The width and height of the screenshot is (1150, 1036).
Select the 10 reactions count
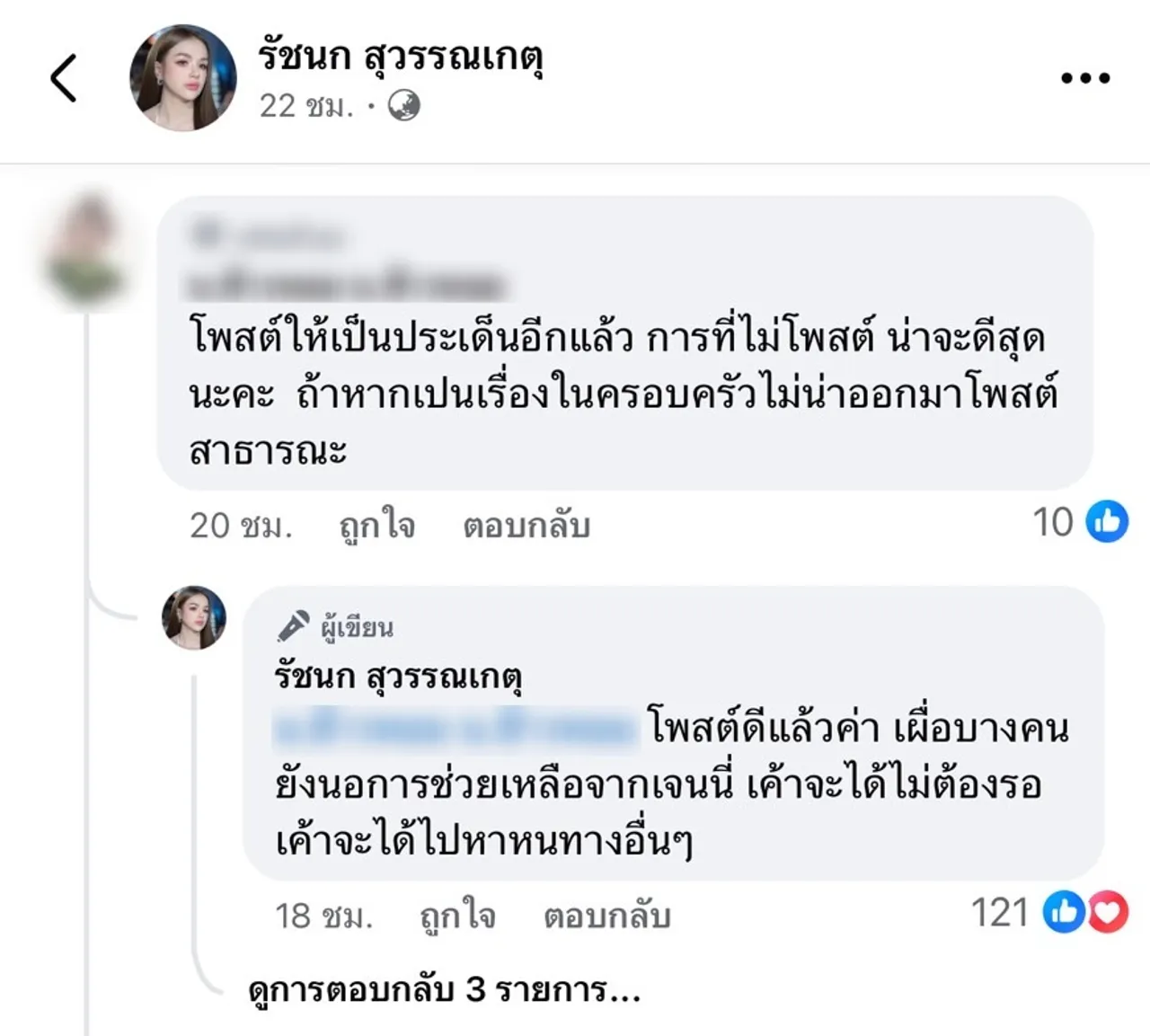1056,521
